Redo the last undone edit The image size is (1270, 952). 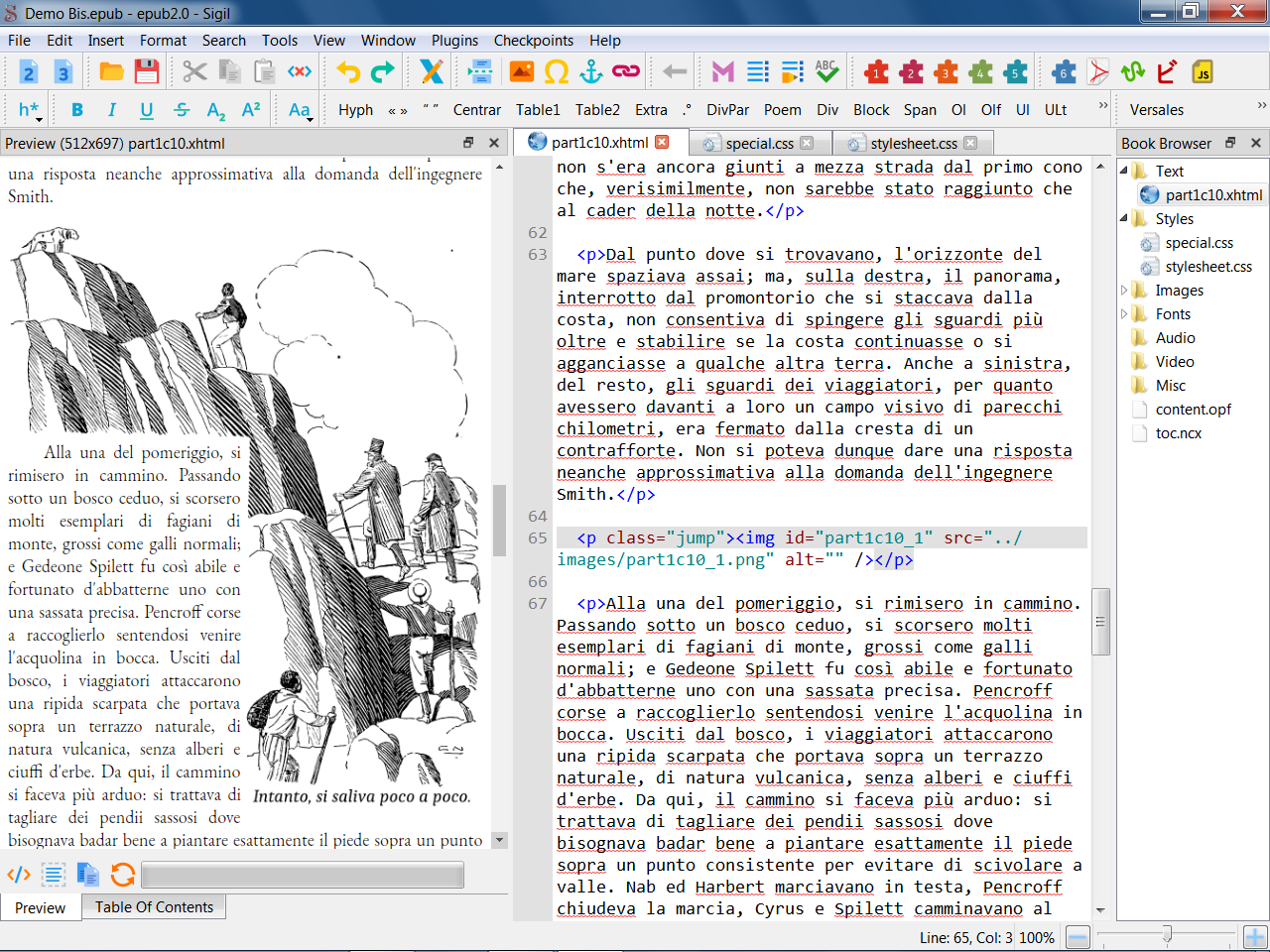(x=382, y=71)
